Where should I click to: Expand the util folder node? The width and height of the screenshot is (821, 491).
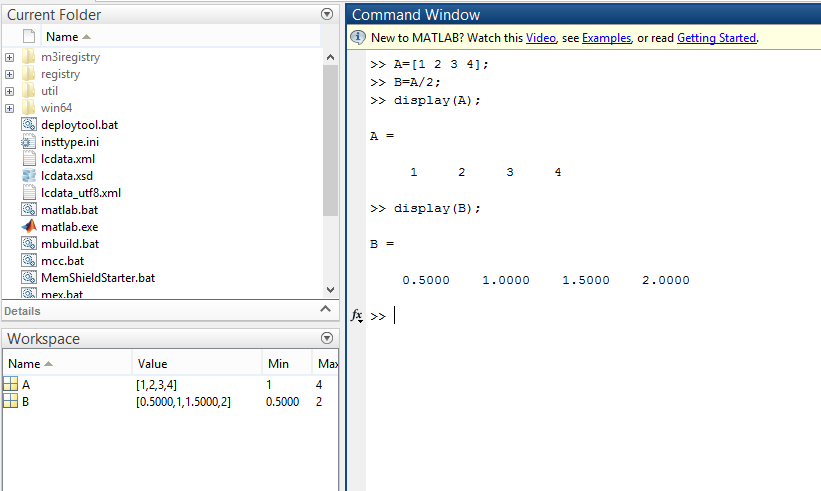point(9,91)
